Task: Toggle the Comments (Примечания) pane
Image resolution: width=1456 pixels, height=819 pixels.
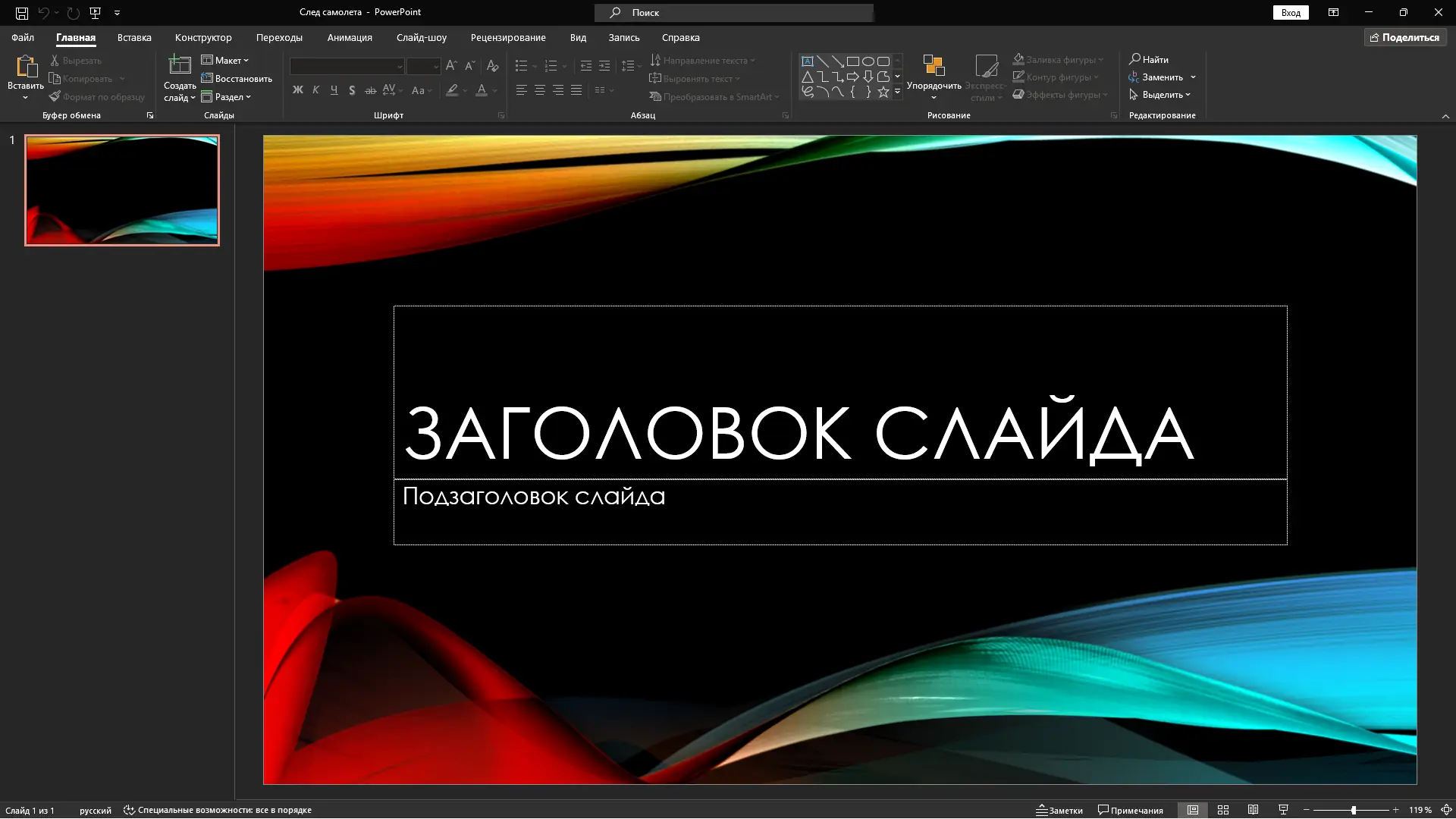Action: (1130, 810)
